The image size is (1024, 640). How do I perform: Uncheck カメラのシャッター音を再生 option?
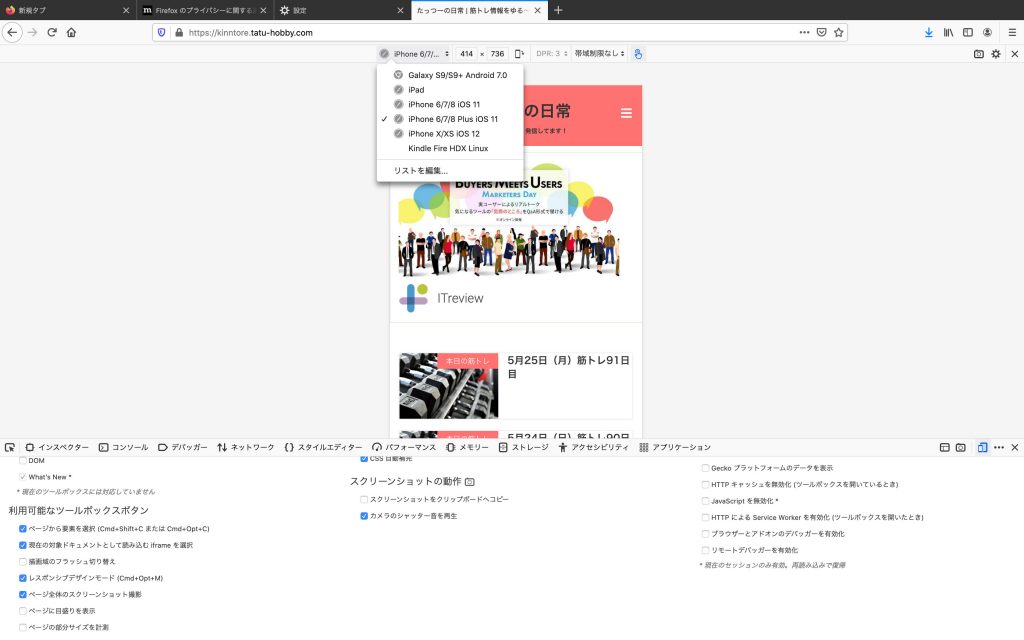pos(364,516)
